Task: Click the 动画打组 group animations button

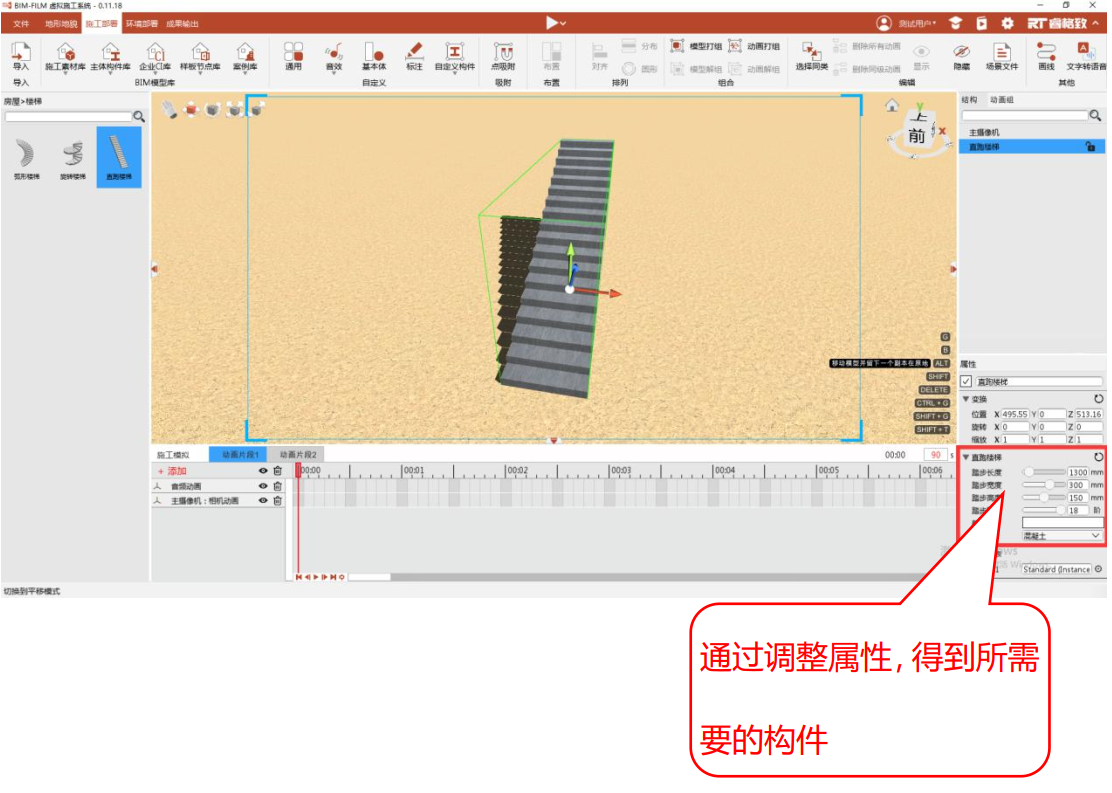Action: click(755, 46)
